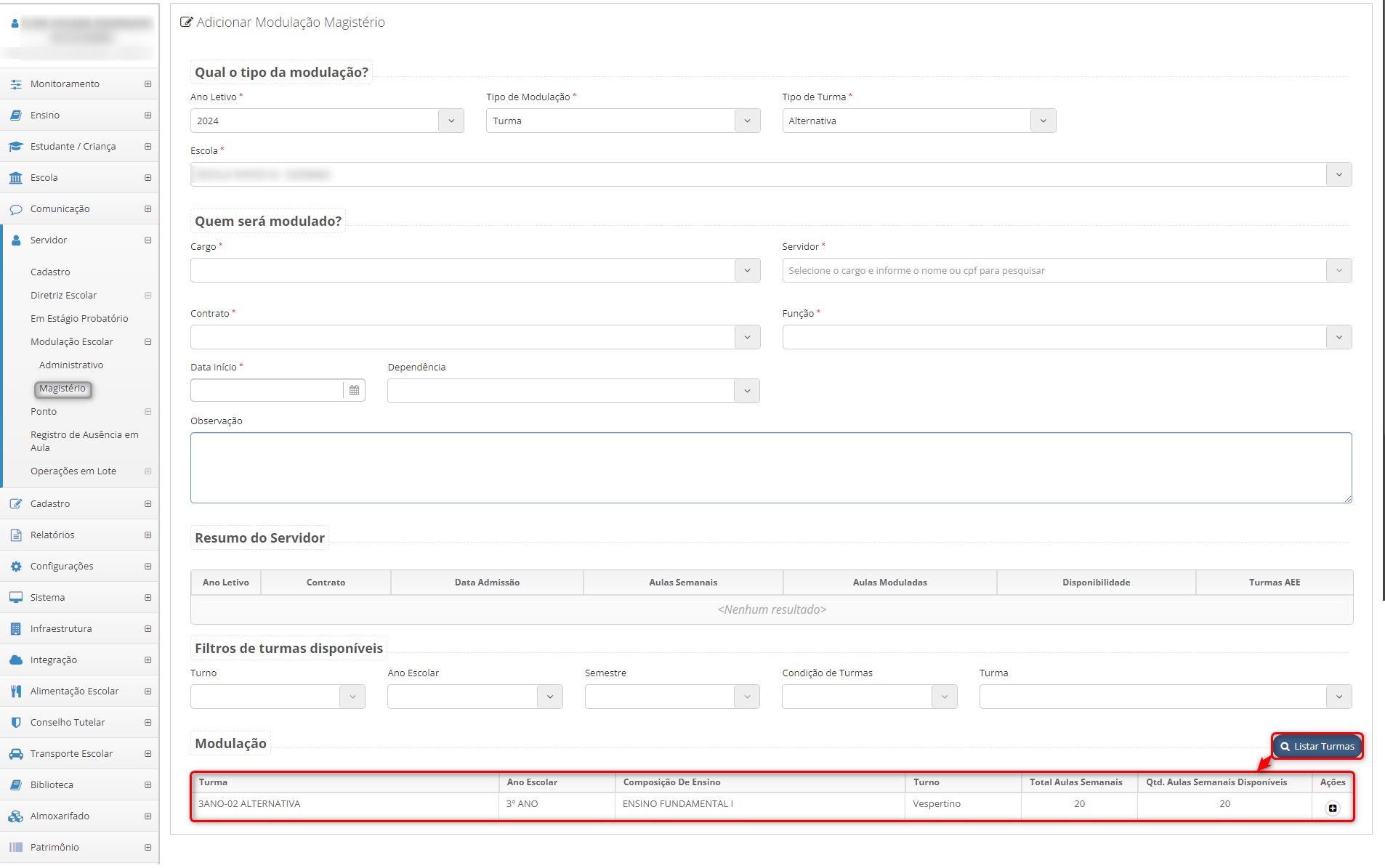Click the Relatórios document icon
This screenshot has height=868, width=1385.
16,535
